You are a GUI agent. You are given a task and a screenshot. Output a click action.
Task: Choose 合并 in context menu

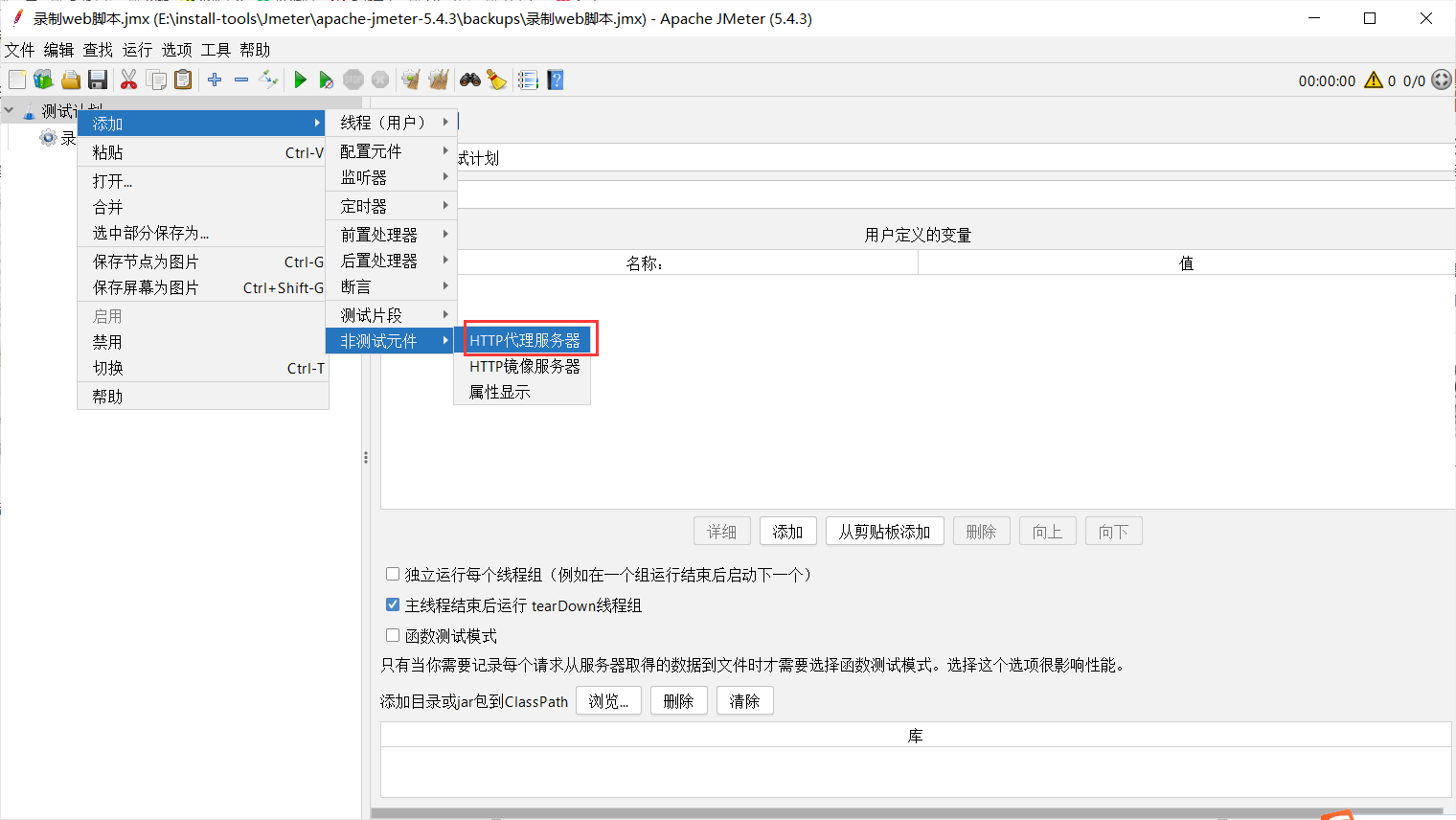point(203,207)
